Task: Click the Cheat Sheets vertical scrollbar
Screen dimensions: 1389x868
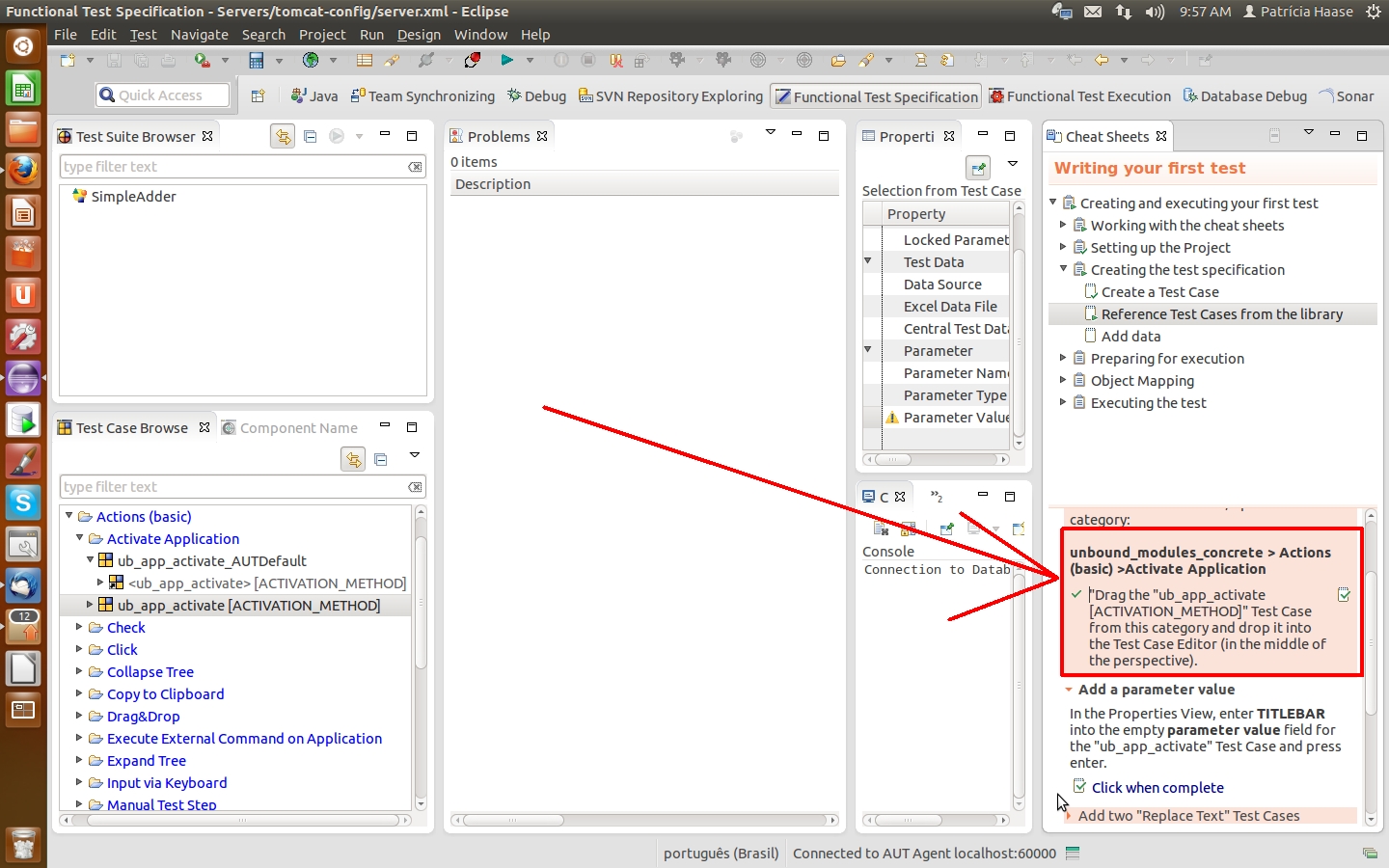Action: tap(1371, 665)
